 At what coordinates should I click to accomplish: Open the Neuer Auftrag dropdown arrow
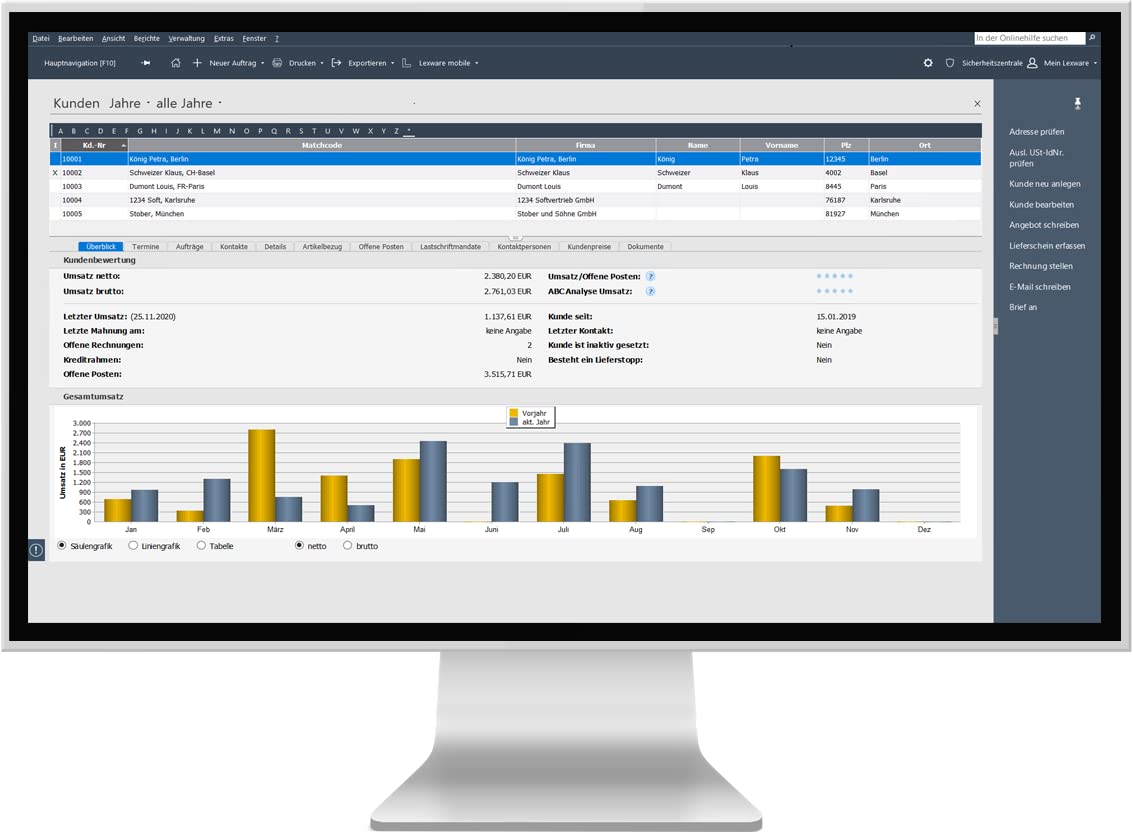262,64
